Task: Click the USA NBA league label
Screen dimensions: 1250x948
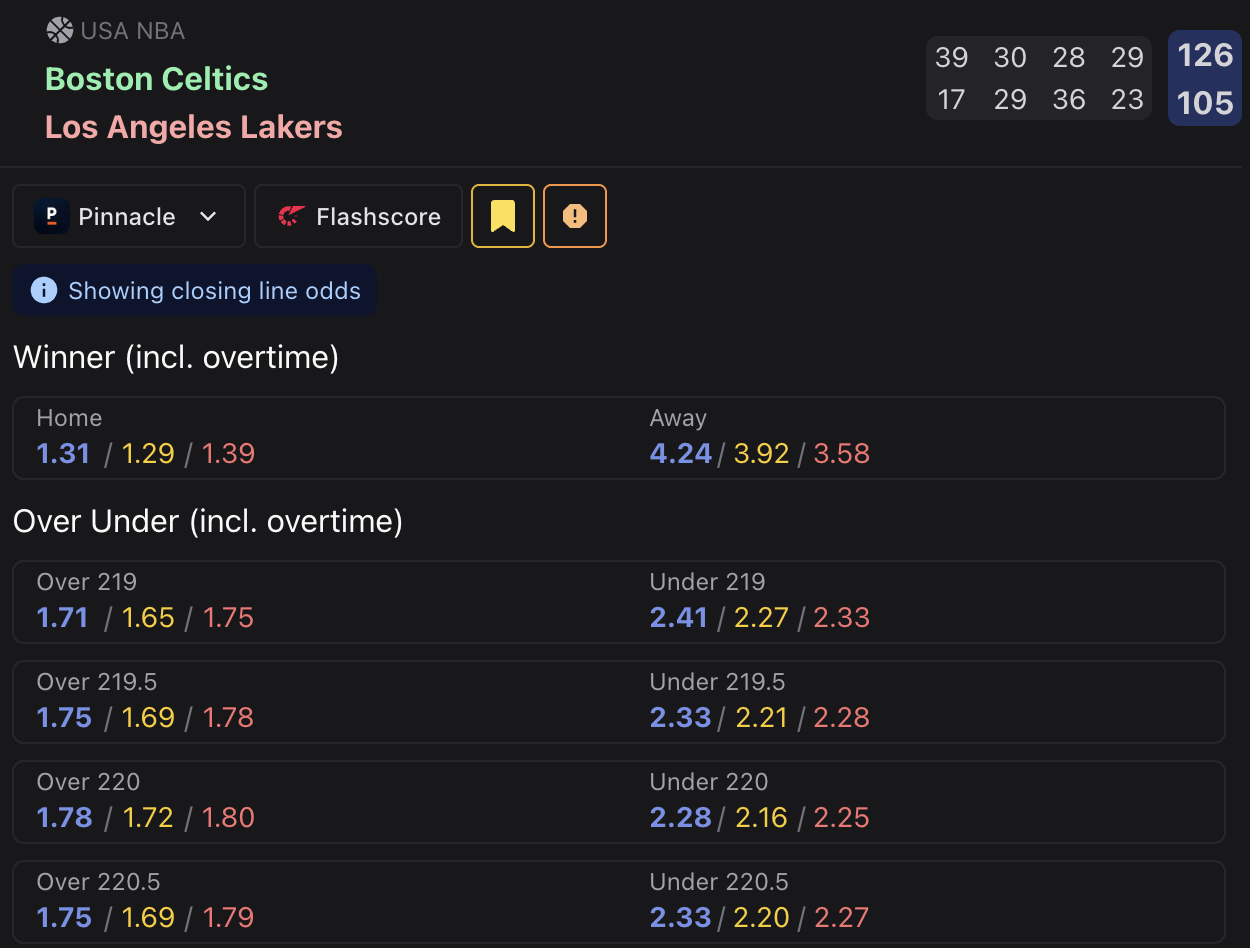Action: click(x=133, y=31)
